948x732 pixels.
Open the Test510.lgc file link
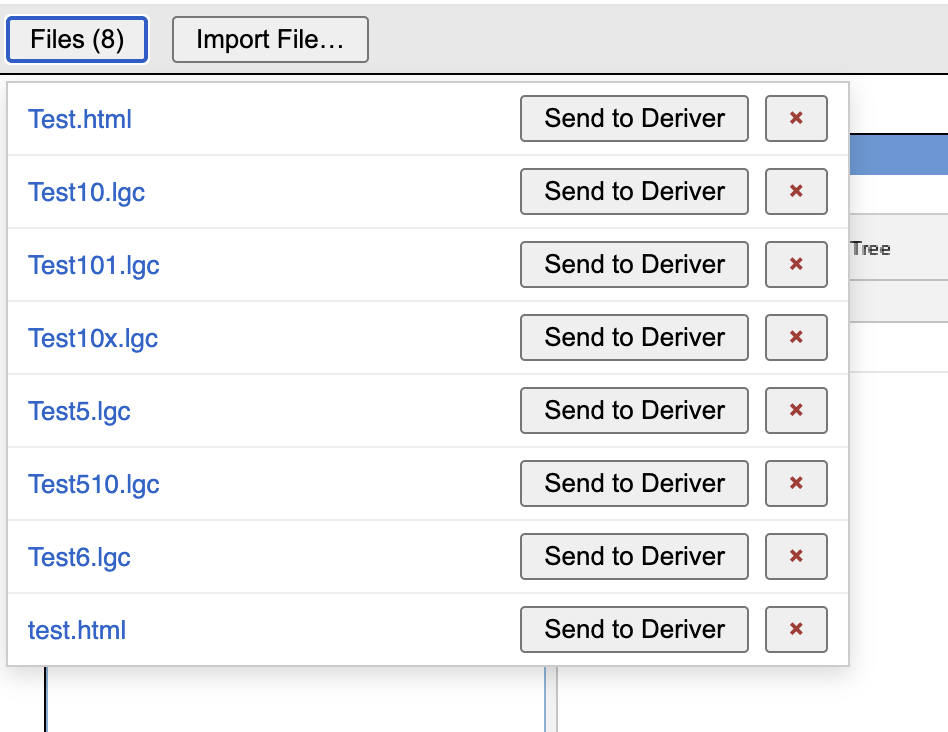94,484
